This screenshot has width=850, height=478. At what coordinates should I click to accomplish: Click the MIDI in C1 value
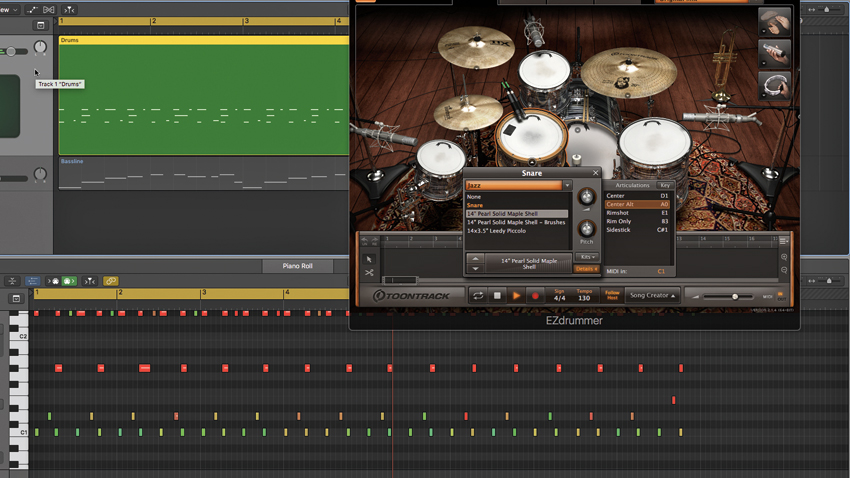661,271
